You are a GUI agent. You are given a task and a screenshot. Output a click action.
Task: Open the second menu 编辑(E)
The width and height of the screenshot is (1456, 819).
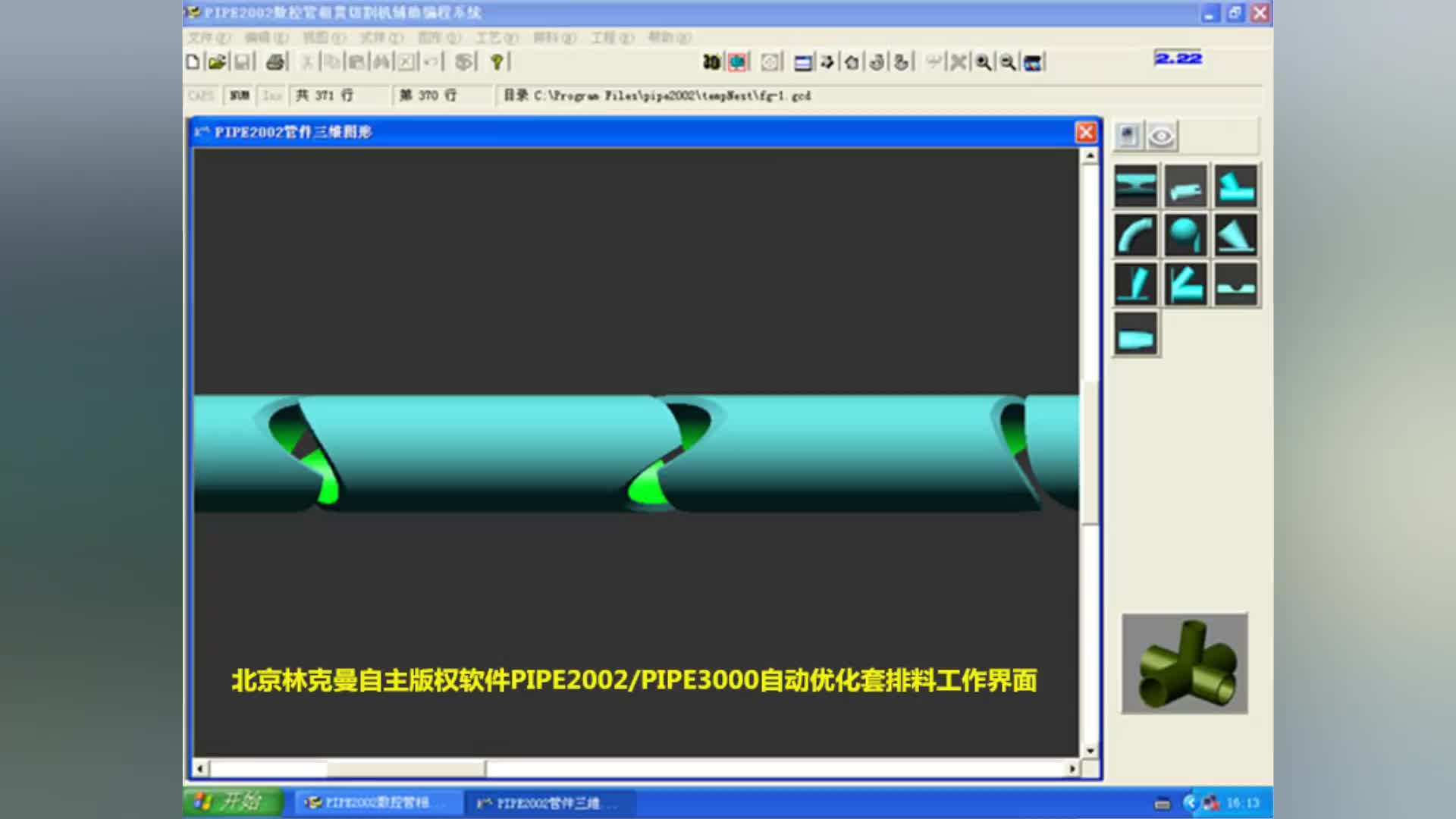tap(266, 37)
